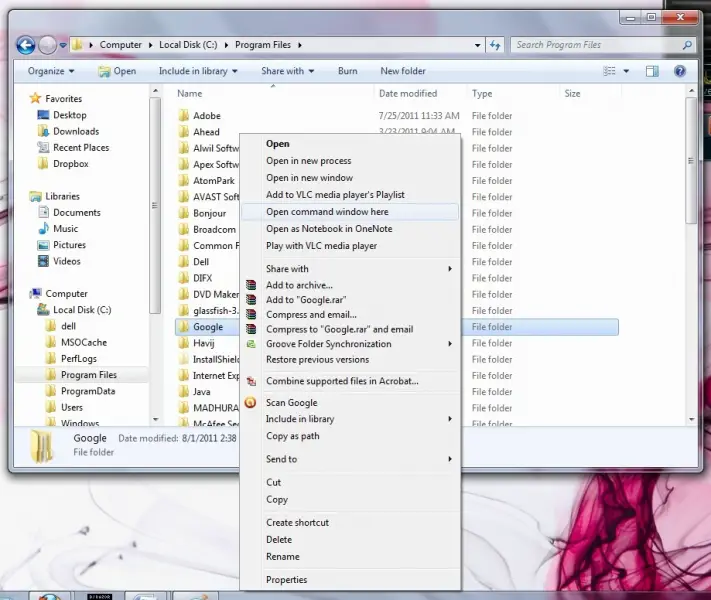Viewport: 711px width, 600px height.
Task: Expand the Include in library toolbar dropdown
Action: pos(198,71)
